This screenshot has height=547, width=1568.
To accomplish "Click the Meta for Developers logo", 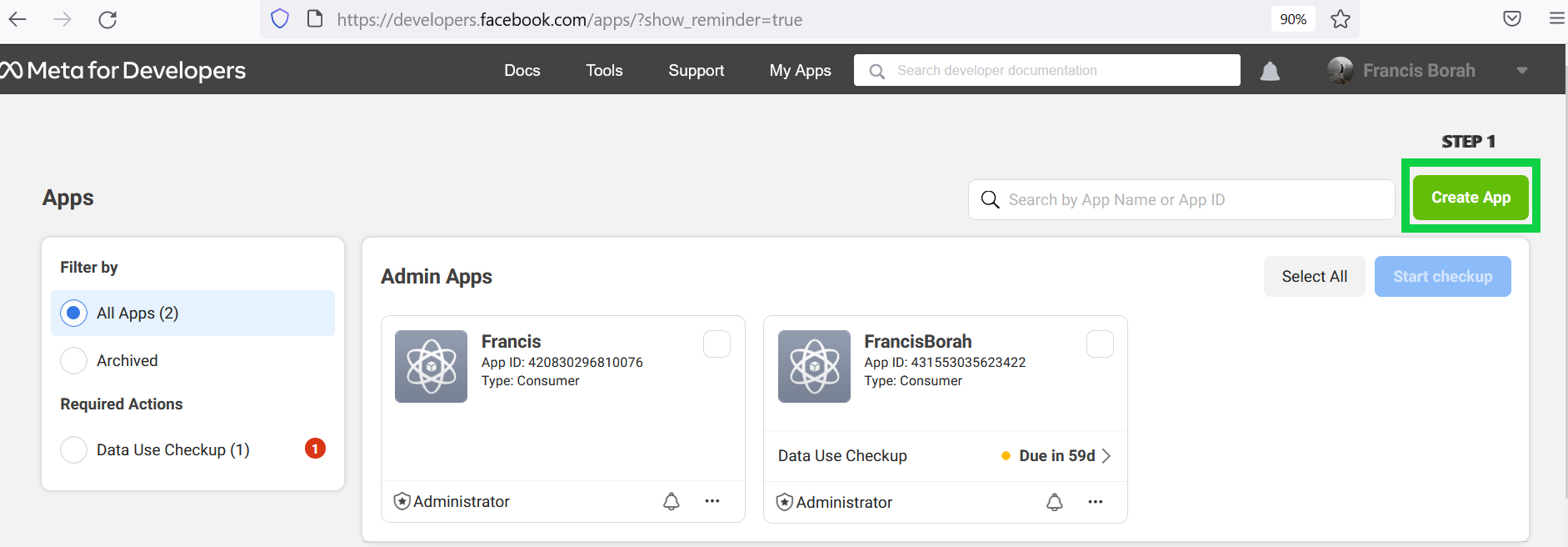I will point(123,70).
